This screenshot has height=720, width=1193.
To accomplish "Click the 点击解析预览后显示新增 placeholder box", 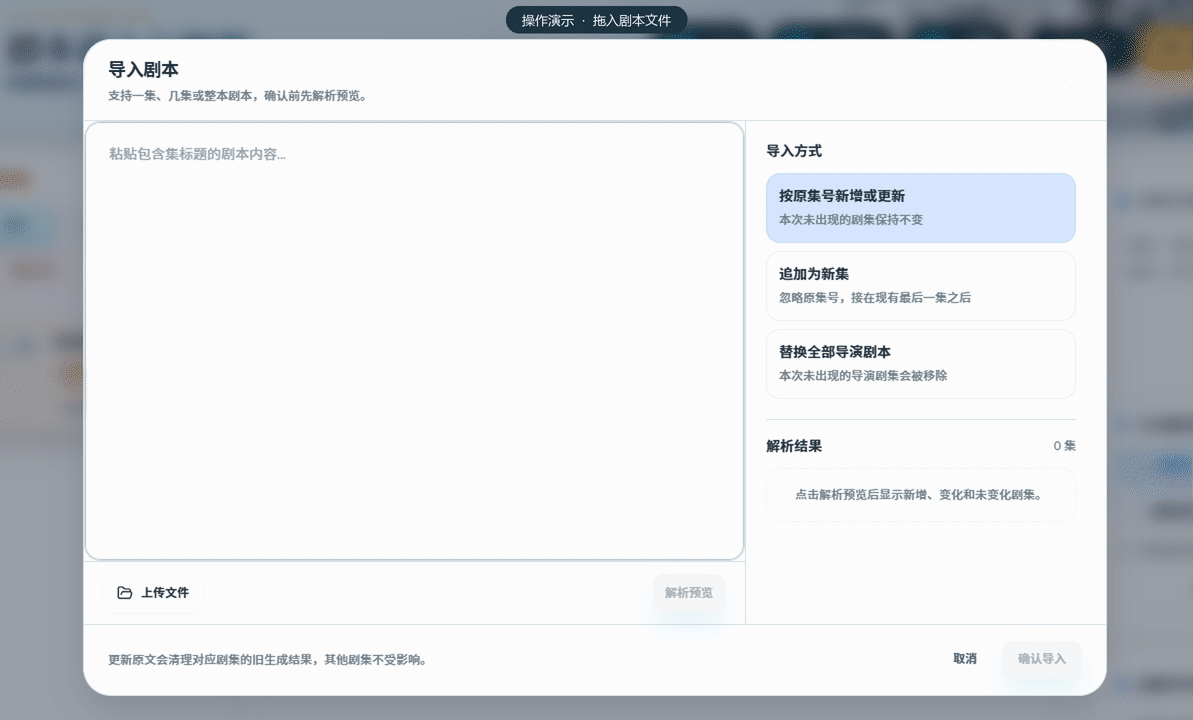I will click(x=921, y=495).
